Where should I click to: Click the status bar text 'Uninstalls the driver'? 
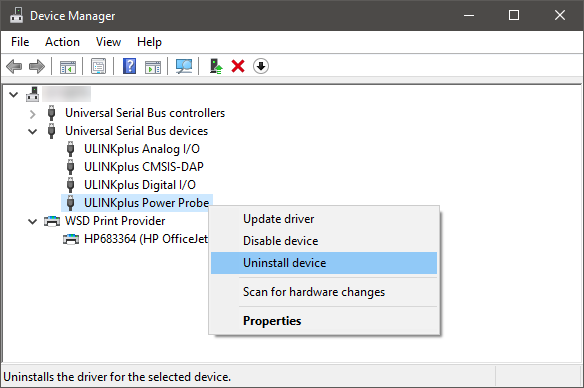(x=117, y=377)
